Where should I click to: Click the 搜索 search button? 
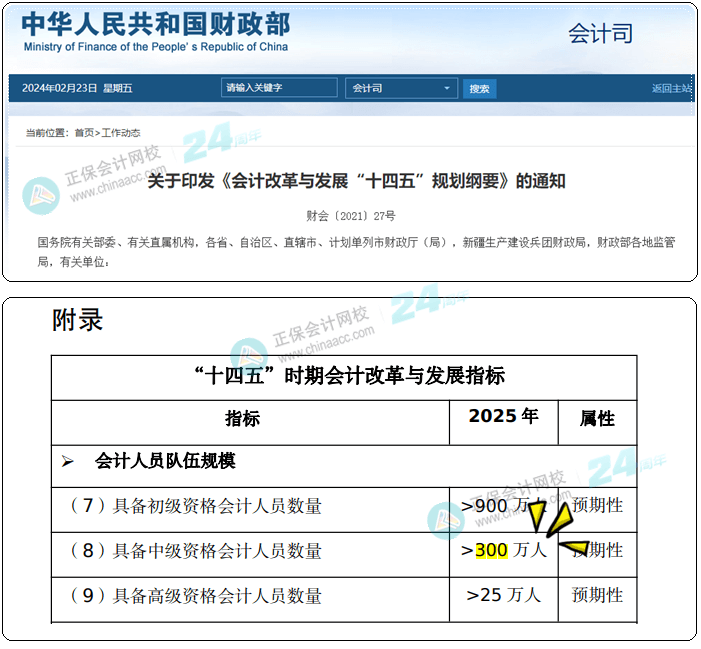coord(479,88)
